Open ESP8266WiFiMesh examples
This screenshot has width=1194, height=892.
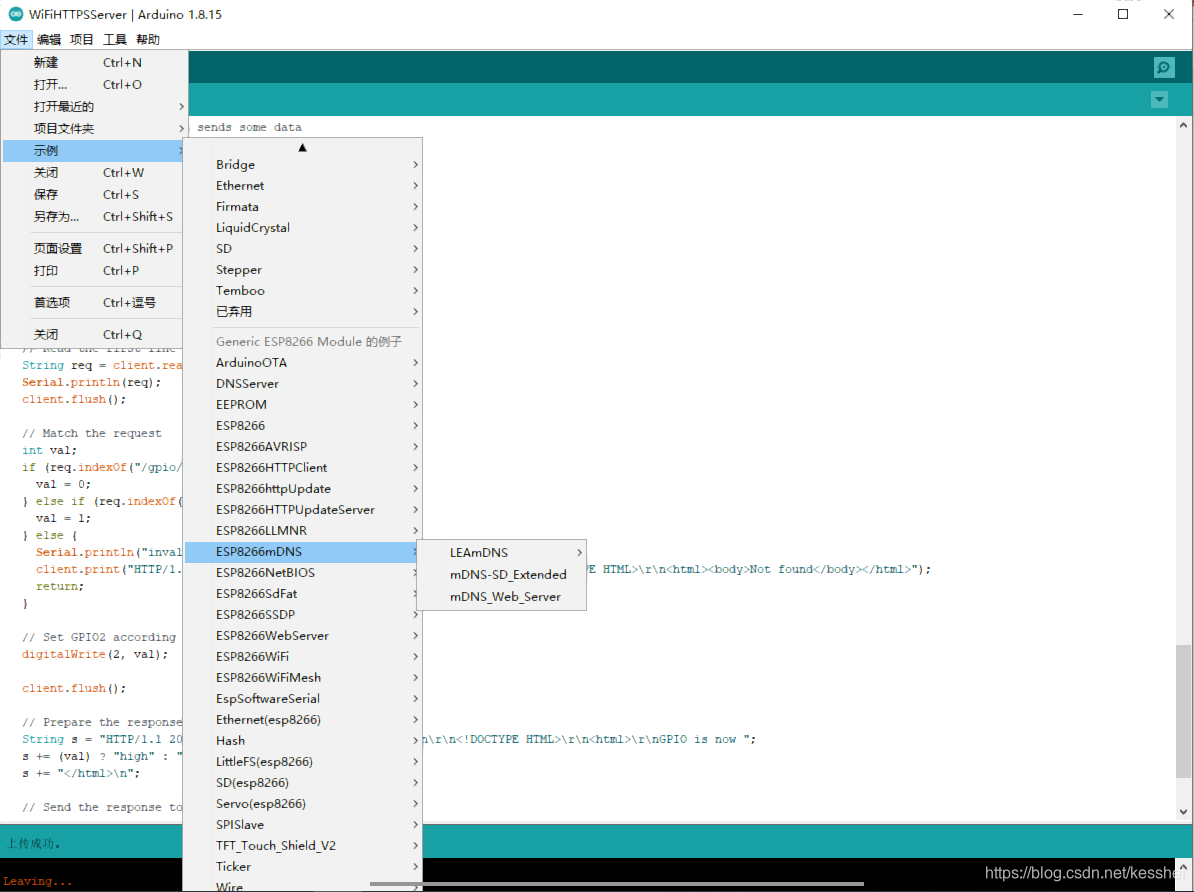[x=303, y=678]
